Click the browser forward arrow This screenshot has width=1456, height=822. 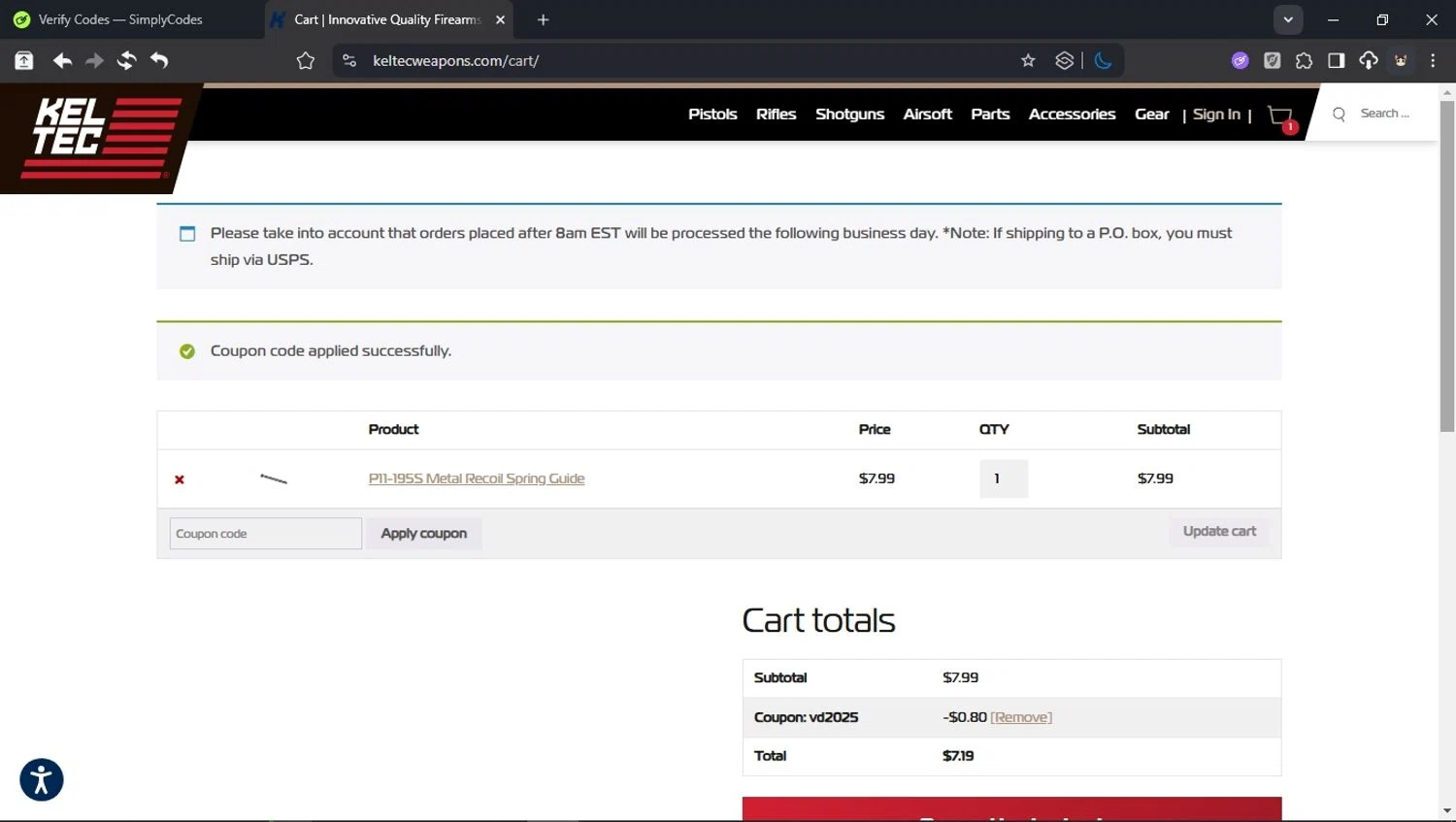click(x=94, y=60)
